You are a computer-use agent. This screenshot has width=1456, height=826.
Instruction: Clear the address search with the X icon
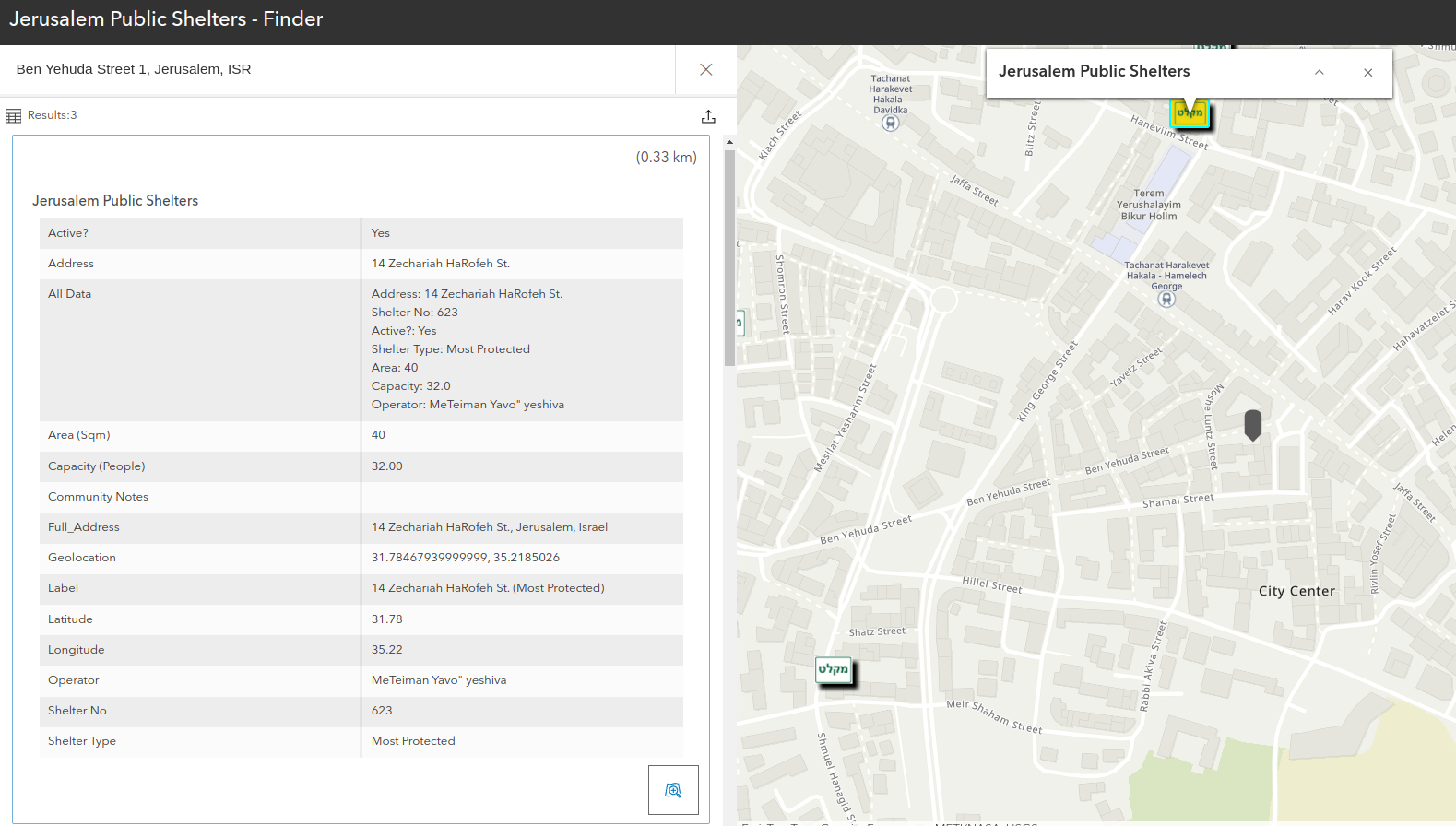[x=706, y=69]
